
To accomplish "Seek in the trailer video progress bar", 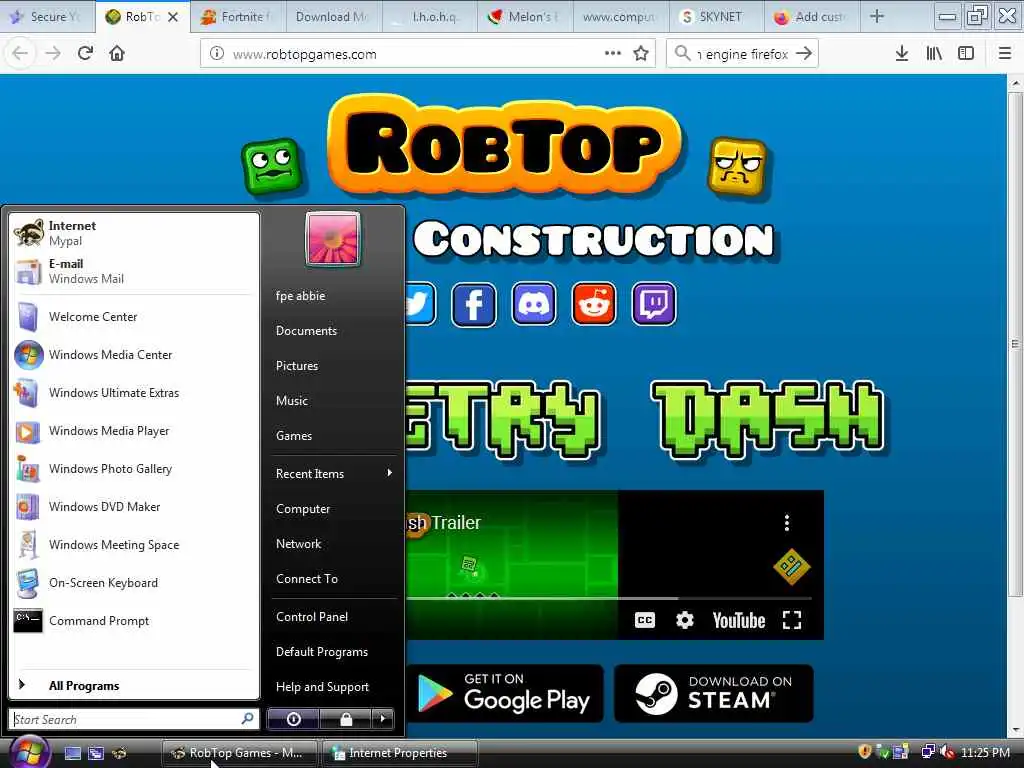I will [x=609, y=598].
